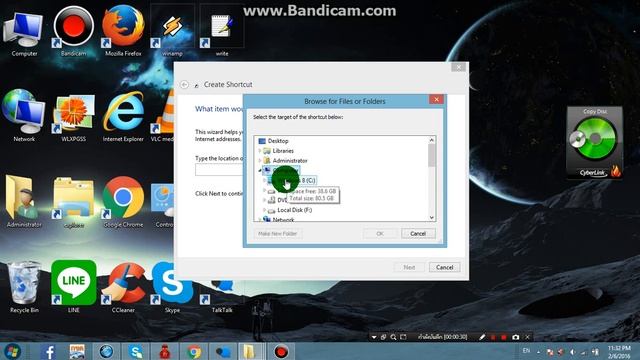Image resolution: width=640 pixels, height=360 pixels.
Task: Click Cancel in Browse for Files dialog
Action: (x=418, y=233)
